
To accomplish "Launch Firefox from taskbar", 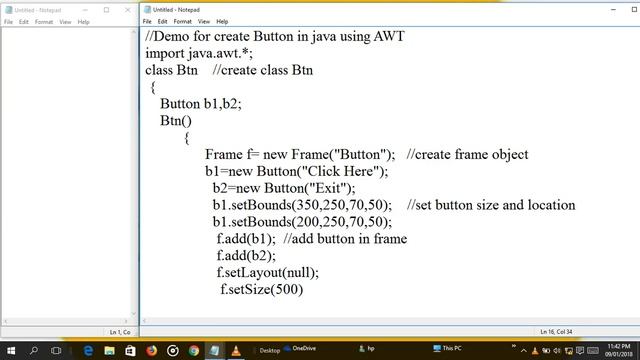I will click(x=151, y=351).
